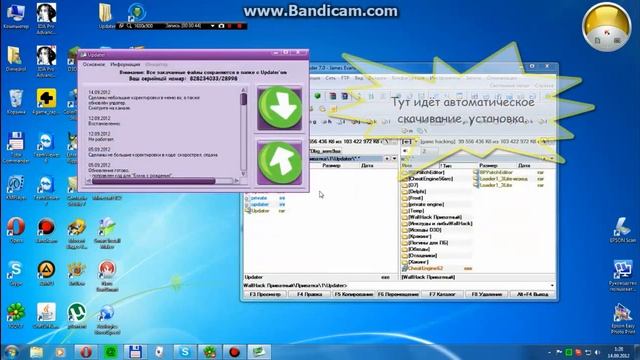Click the Opera desktop icon
Viewport: 640px width, 360px height.
tap(16, 230)
